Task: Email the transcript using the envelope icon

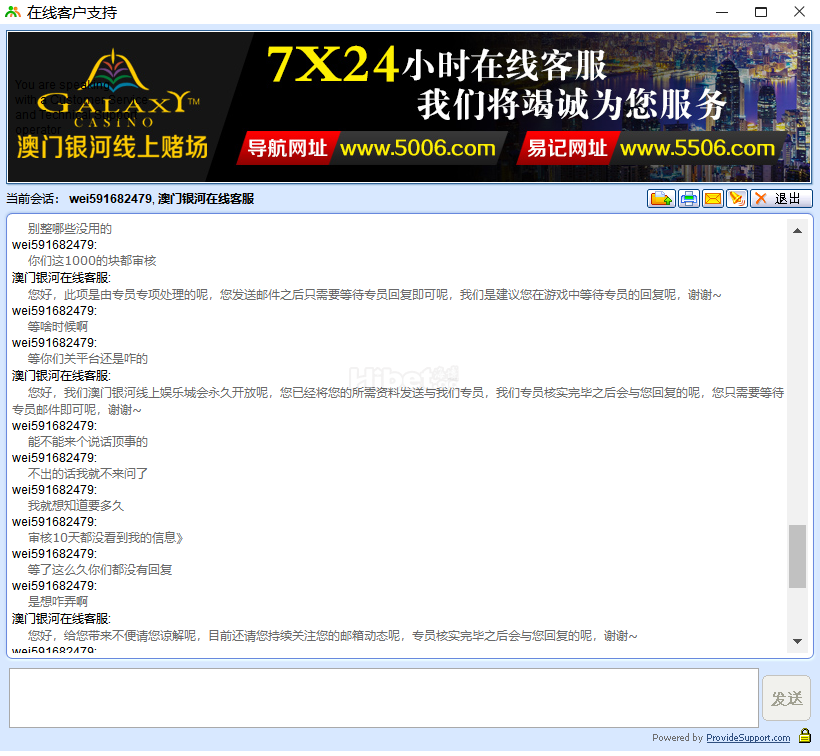Action: tap(713, 199)
